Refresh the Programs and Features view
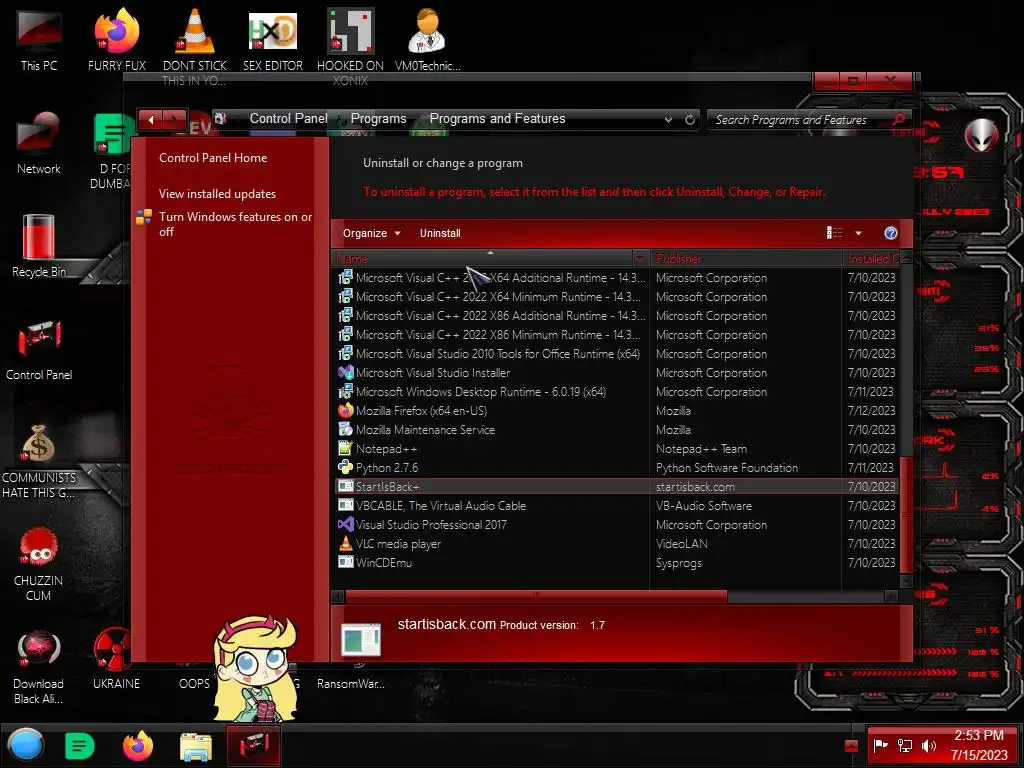 pos(690,120)
